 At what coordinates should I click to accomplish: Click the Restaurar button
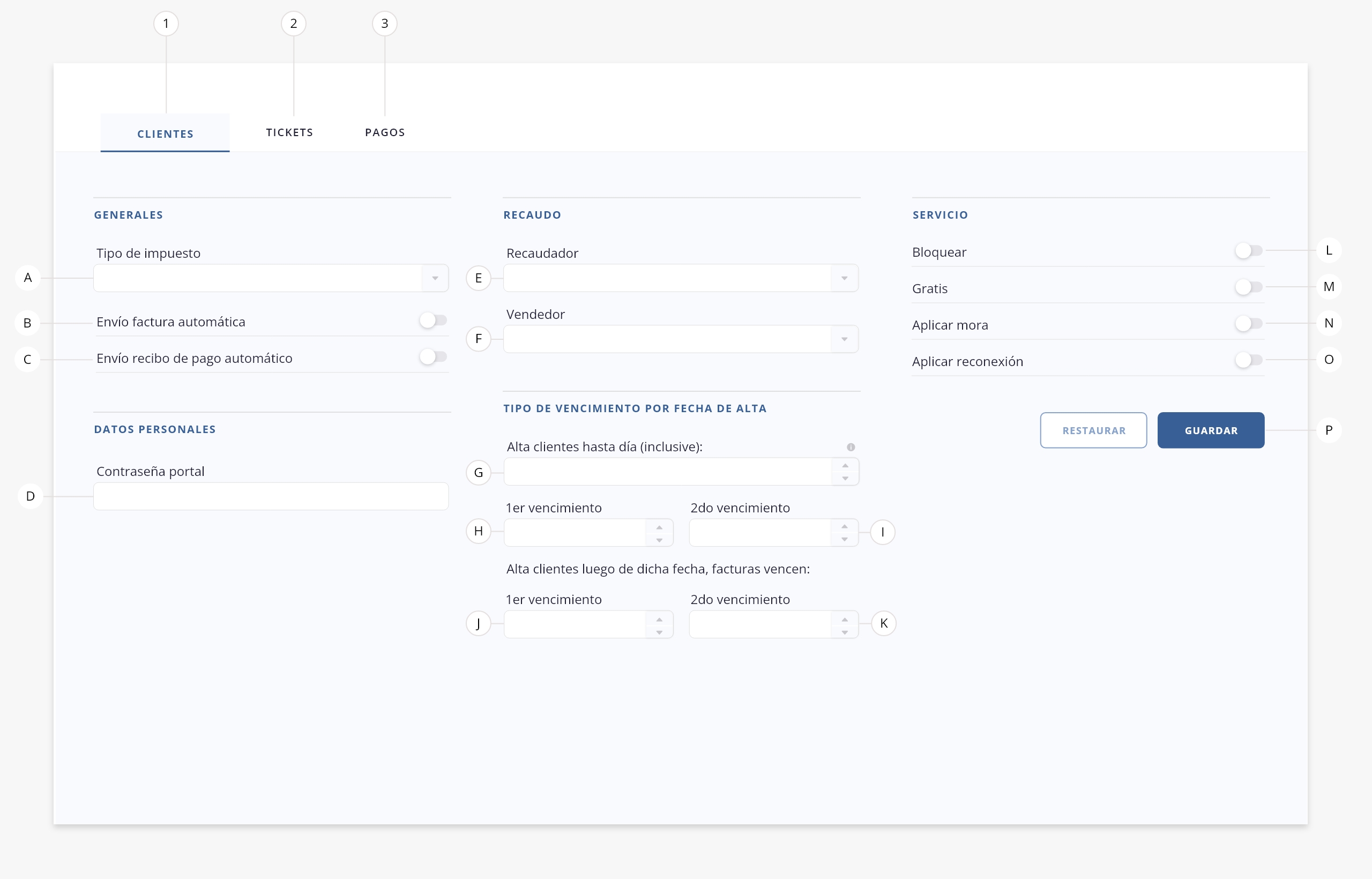pos(1093,430)
